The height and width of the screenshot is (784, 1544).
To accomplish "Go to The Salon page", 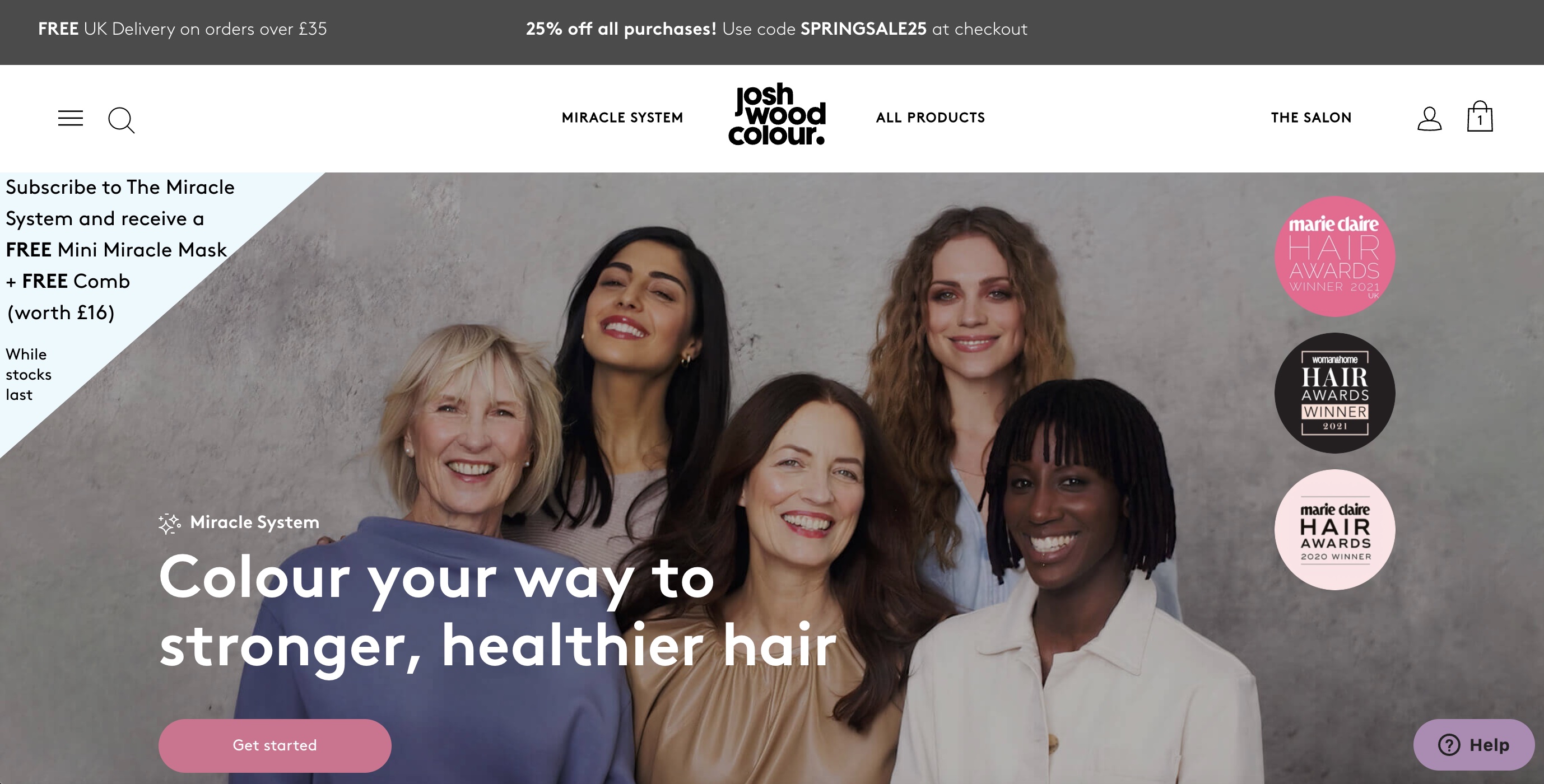I will pos(1311,118).
